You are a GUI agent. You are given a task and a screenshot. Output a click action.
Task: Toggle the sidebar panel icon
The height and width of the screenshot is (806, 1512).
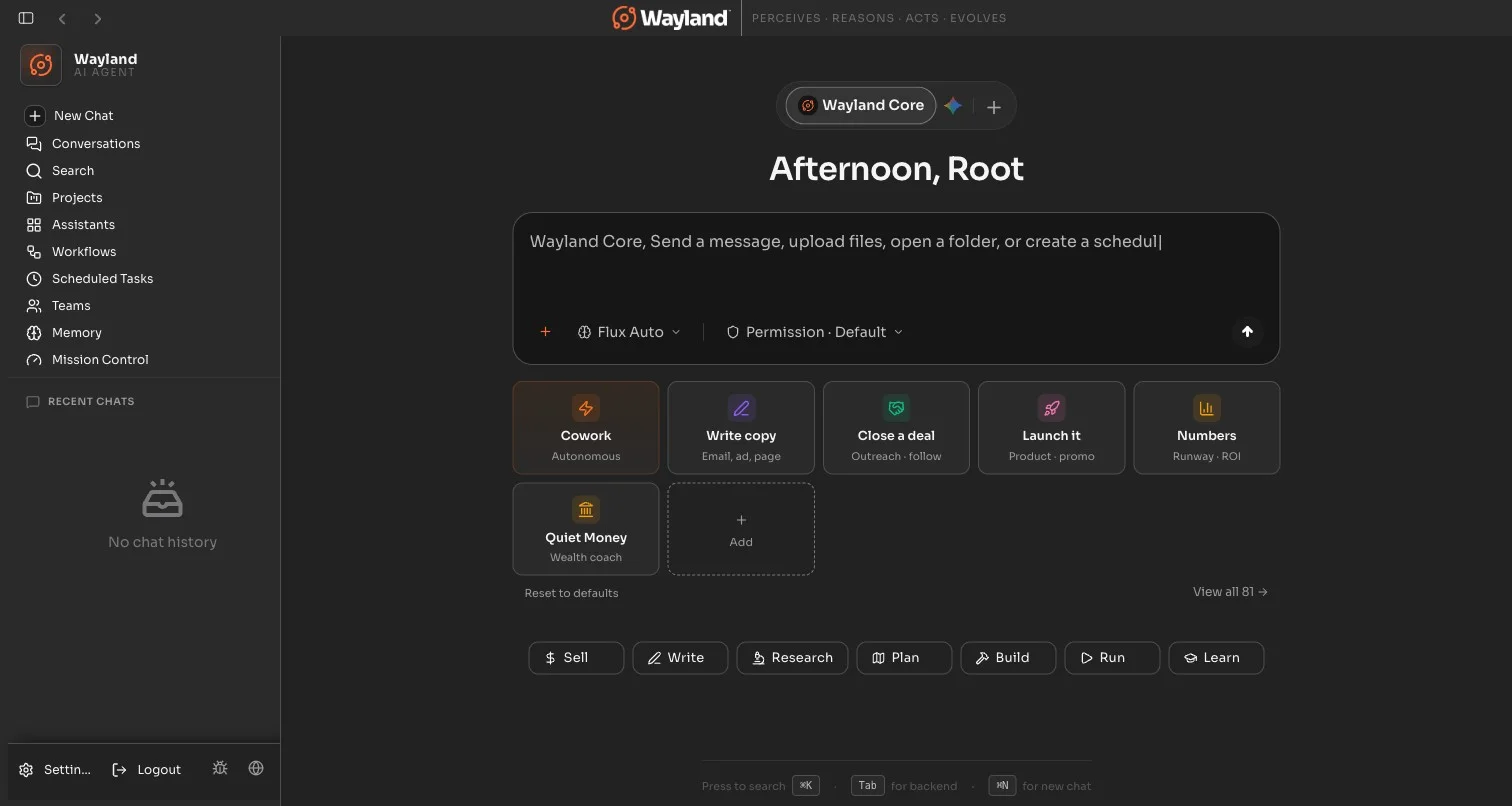(x=26, y=18)
